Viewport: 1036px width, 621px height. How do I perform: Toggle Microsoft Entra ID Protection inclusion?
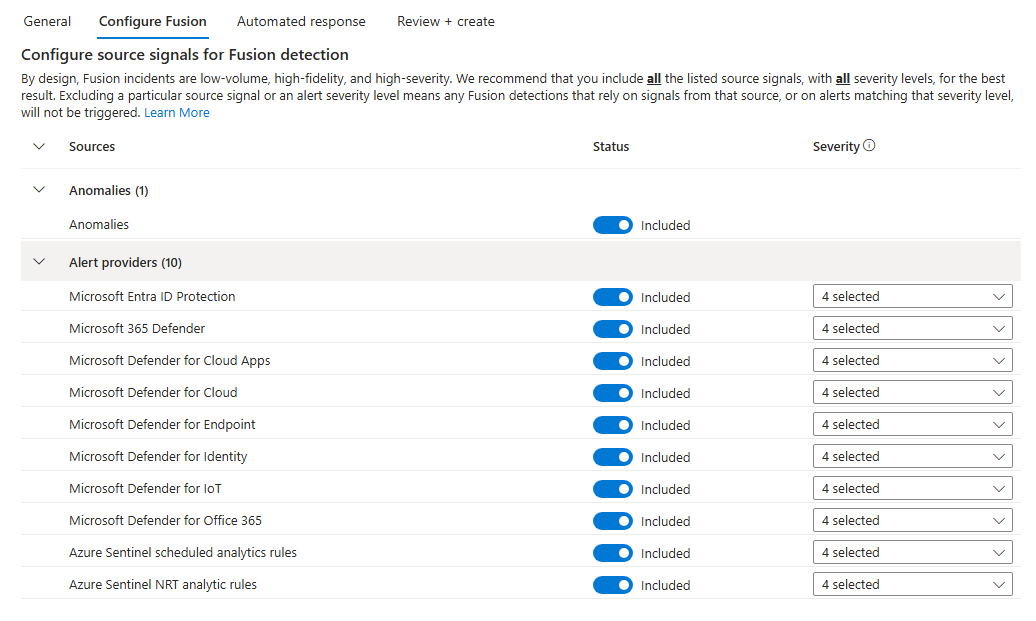tap(612, 297)
